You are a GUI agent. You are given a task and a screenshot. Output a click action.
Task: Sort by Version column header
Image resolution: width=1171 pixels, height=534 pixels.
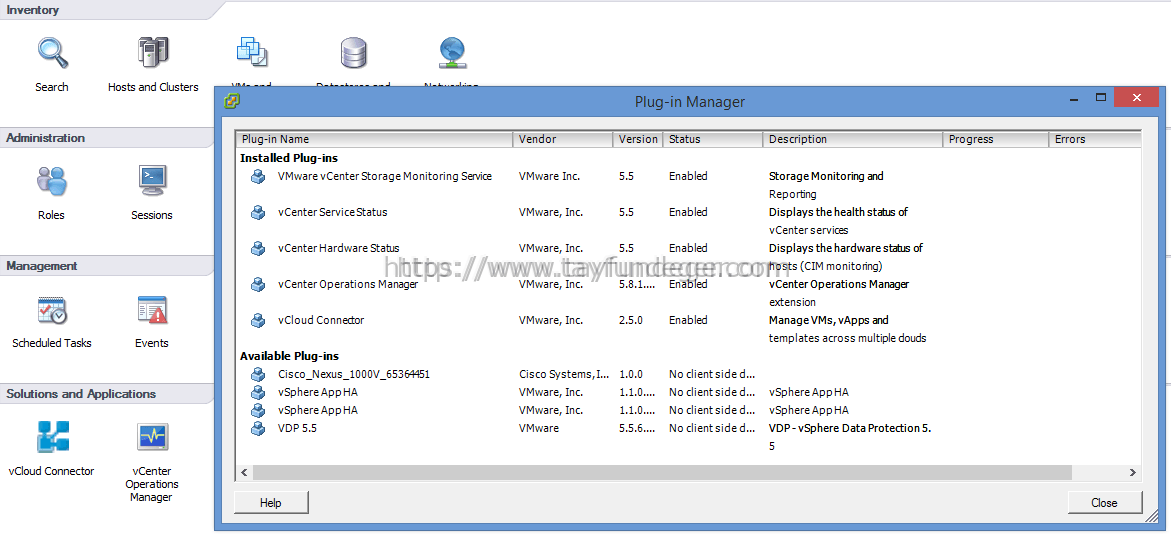638,140
